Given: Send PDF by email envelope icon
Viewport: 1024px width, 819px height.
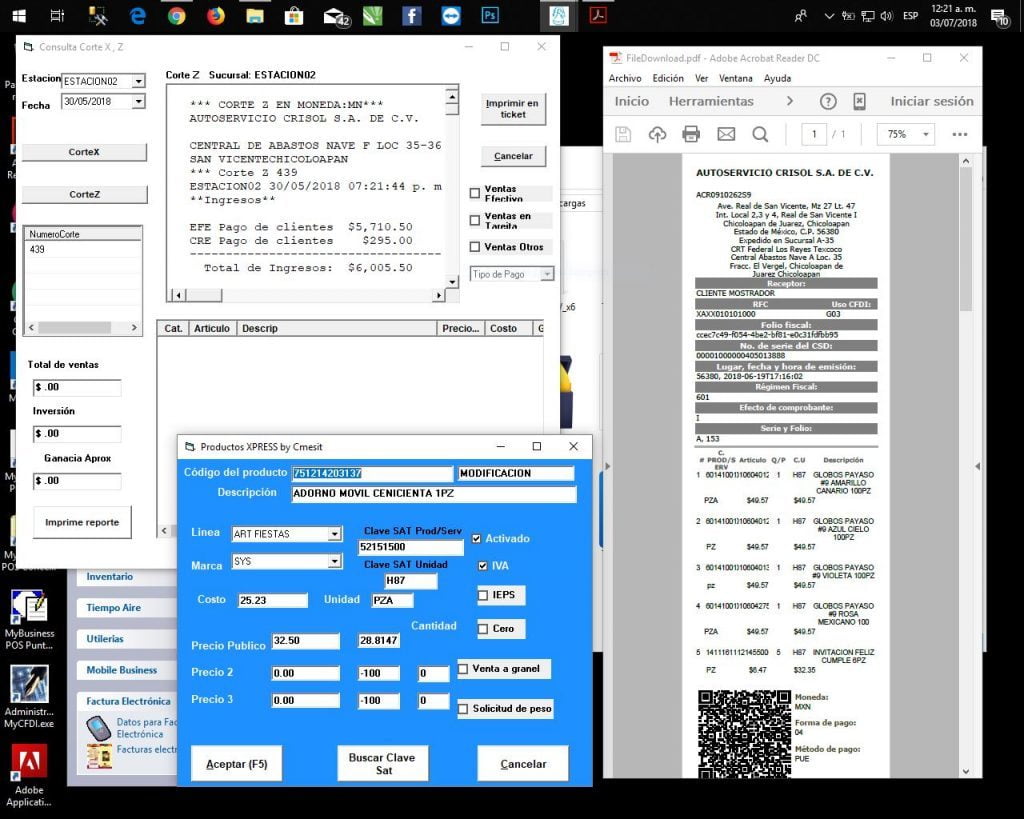Looking at the screenshot, I should point(726,135).
